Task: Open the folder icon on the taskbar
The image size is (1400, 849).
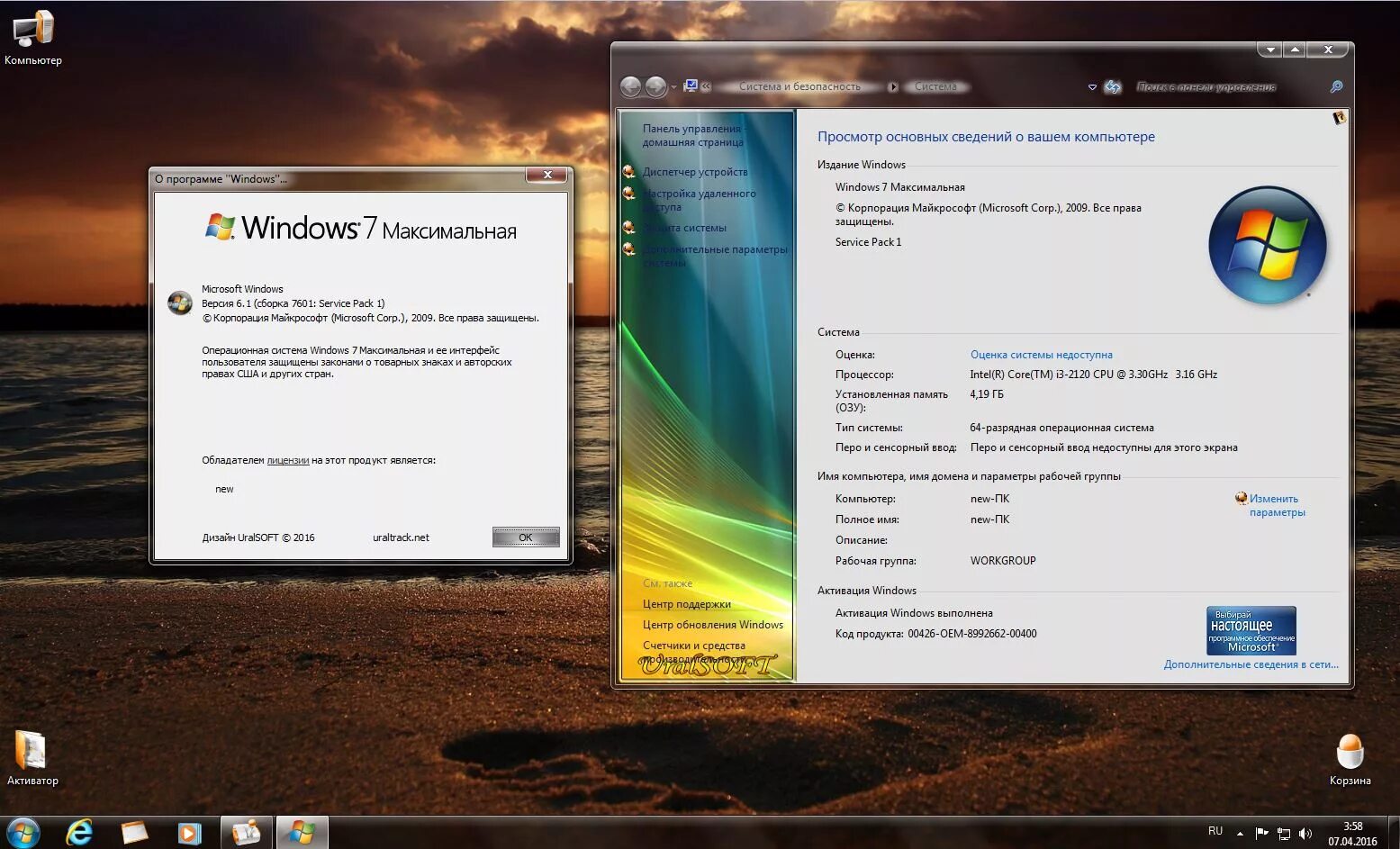Action: coord(134,833)
